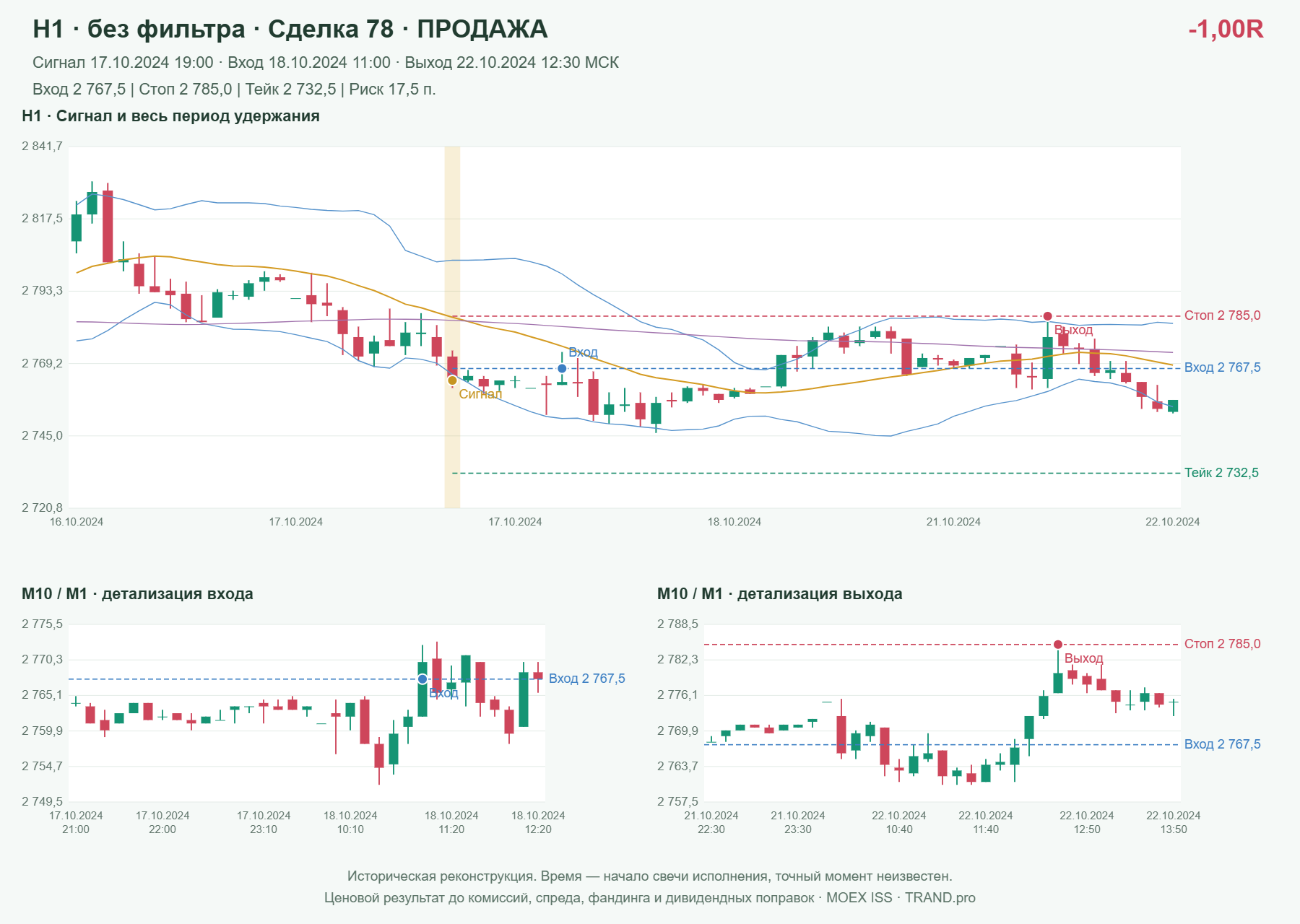Click the 2 757,5 value on exit detail axis
Screen dimensions: 1300x924
(677, 801)
